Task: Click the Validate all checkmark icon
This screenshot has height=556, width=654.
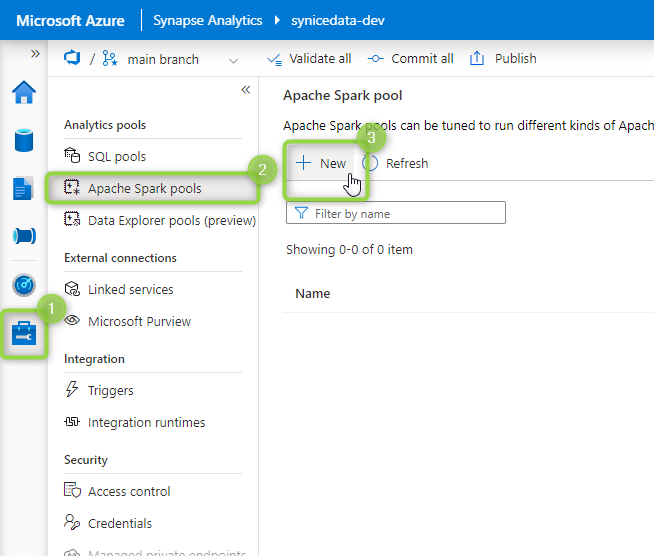Action: click(x=274, y=60)
